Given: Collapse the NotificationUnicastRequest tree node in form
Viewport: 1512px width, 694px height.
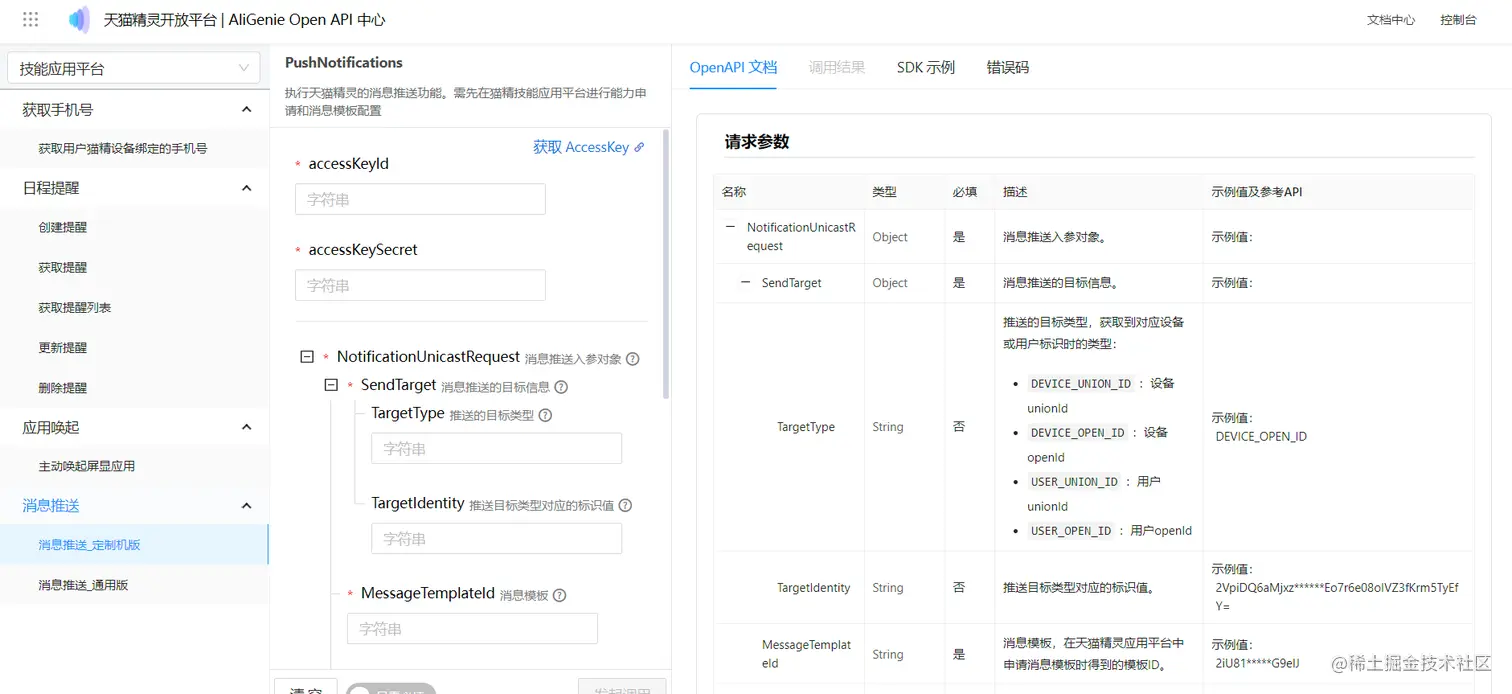Looking at the screenshot, I should [x=307, y=357].
